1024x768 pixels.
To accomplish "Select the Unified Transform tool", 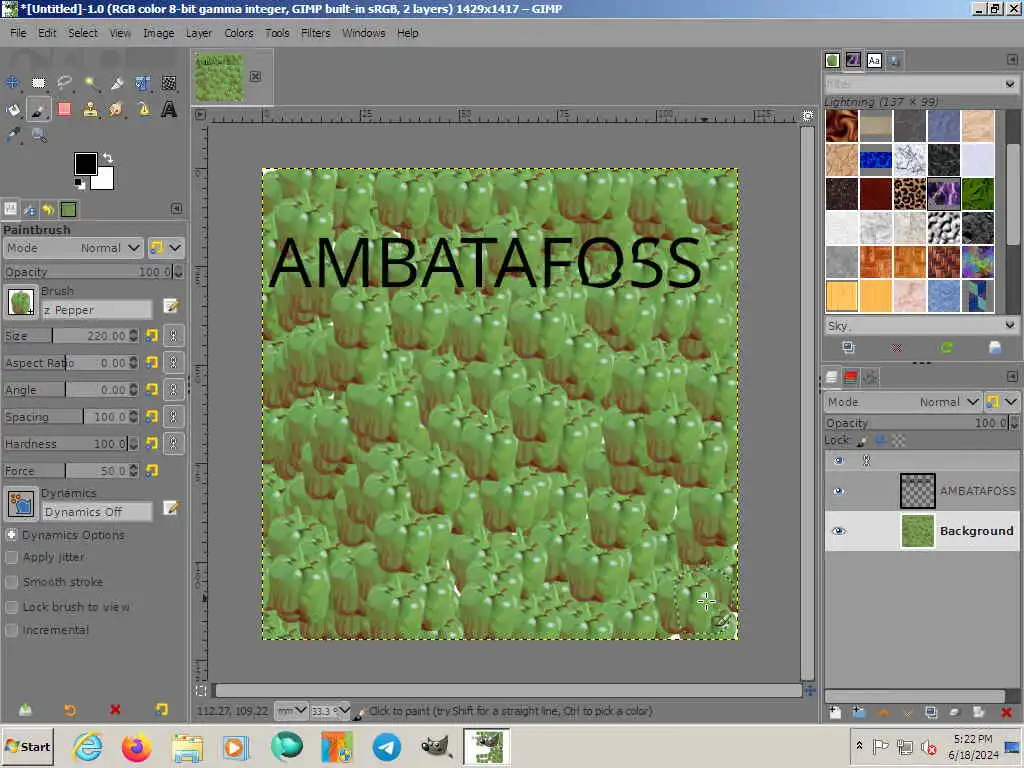I will 142,82.
